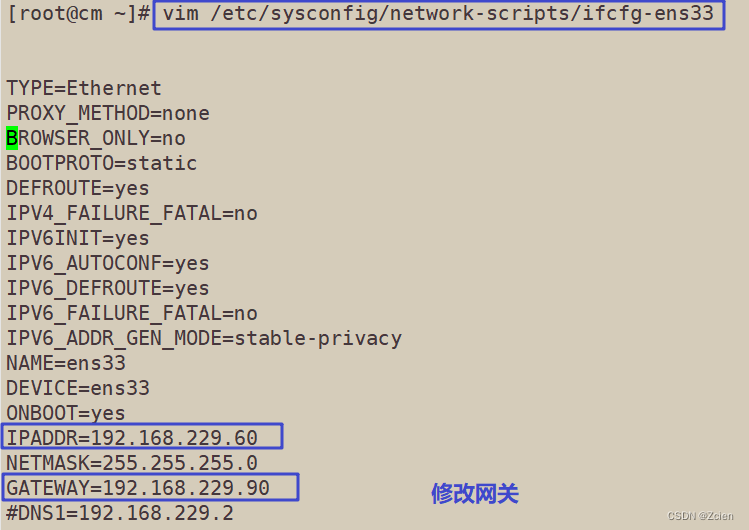Click the DEVICE=ens33 line
The image size is (749, 530).
coord(78,388)
